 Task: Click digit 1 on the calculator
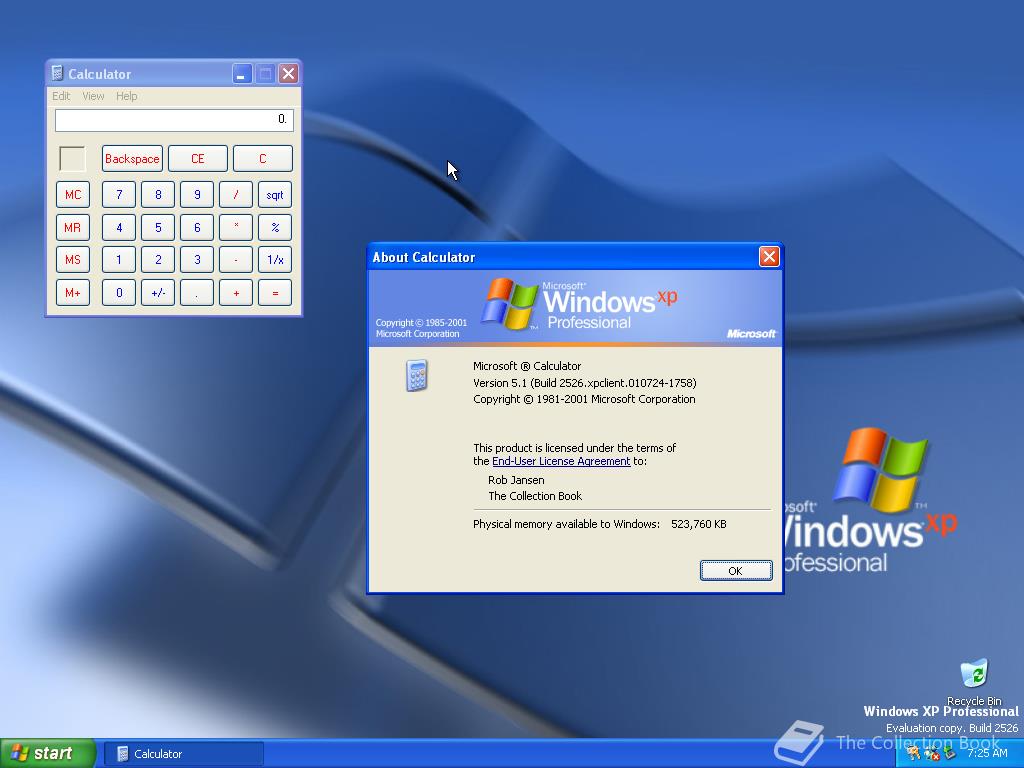tap(119, 259)
